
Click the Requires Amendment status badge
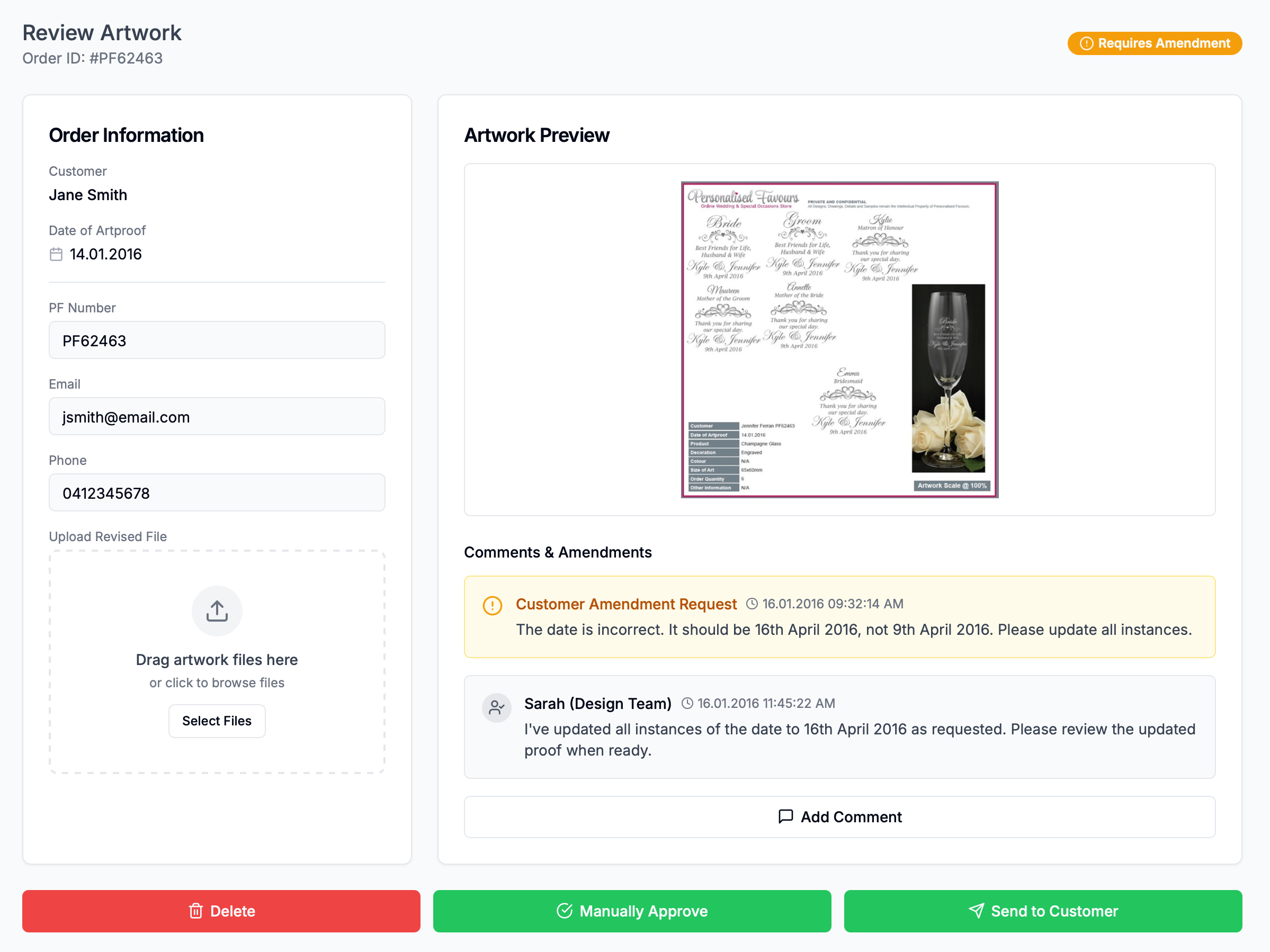(x=1154, y=42)
